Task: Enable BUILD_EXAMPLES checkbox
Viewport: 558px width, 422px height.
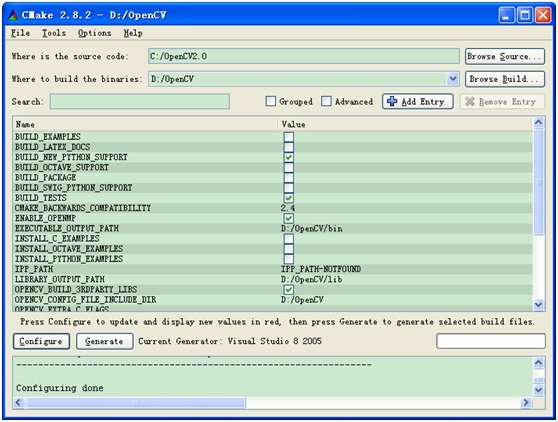Action: (289, 137)
